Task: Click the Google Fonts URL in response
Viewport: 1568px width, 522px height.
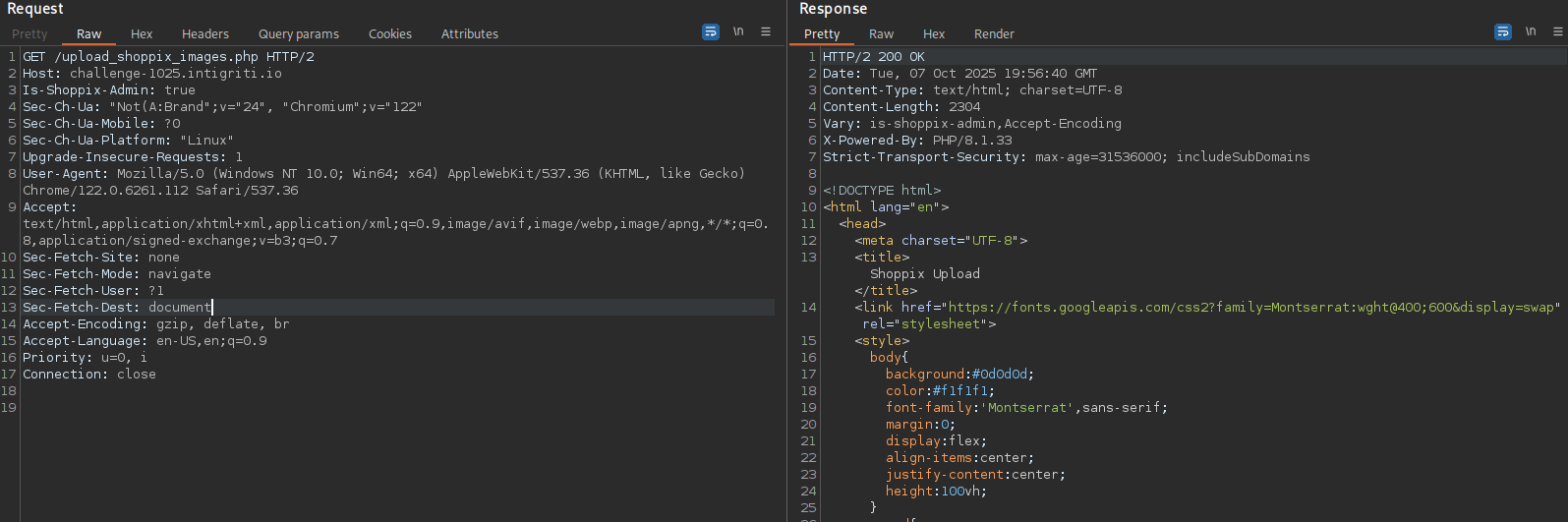Action: [x=1250, y=308]
